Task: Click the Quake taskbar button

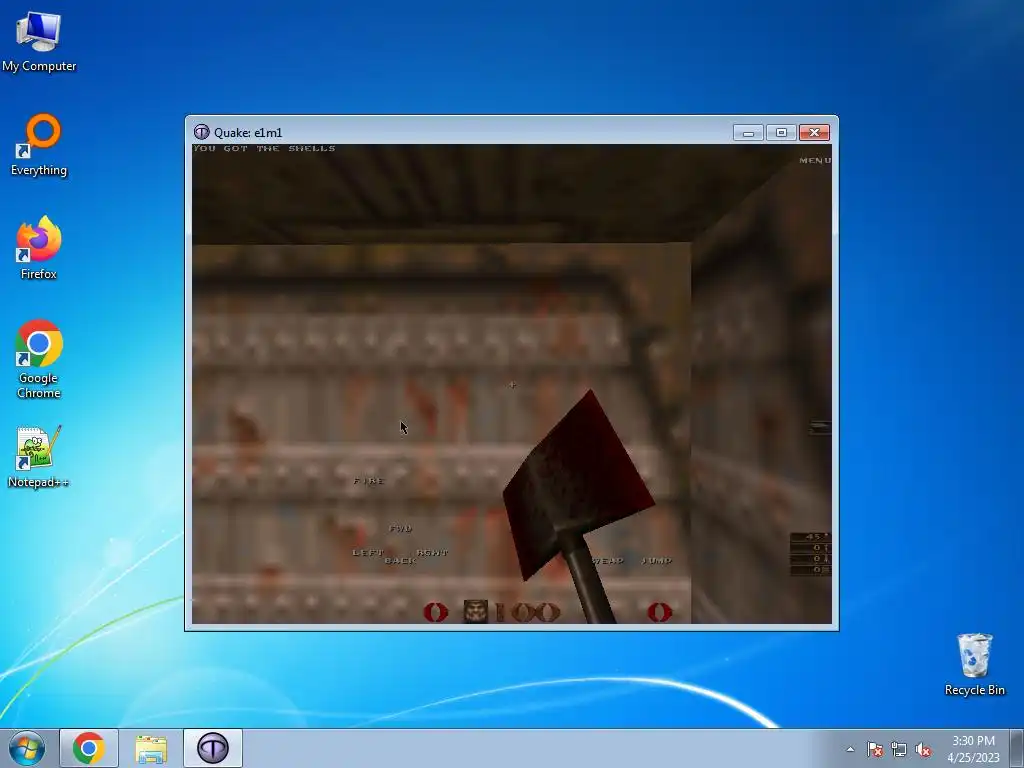Action: coord(213,748)
